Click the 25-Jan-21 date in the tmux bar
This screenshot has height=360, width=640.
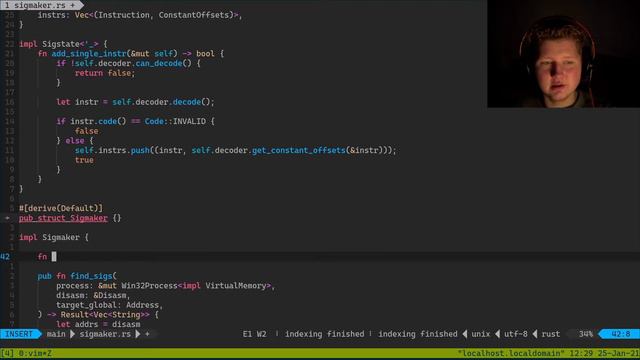pyautogui.click(x=619, y=353)
